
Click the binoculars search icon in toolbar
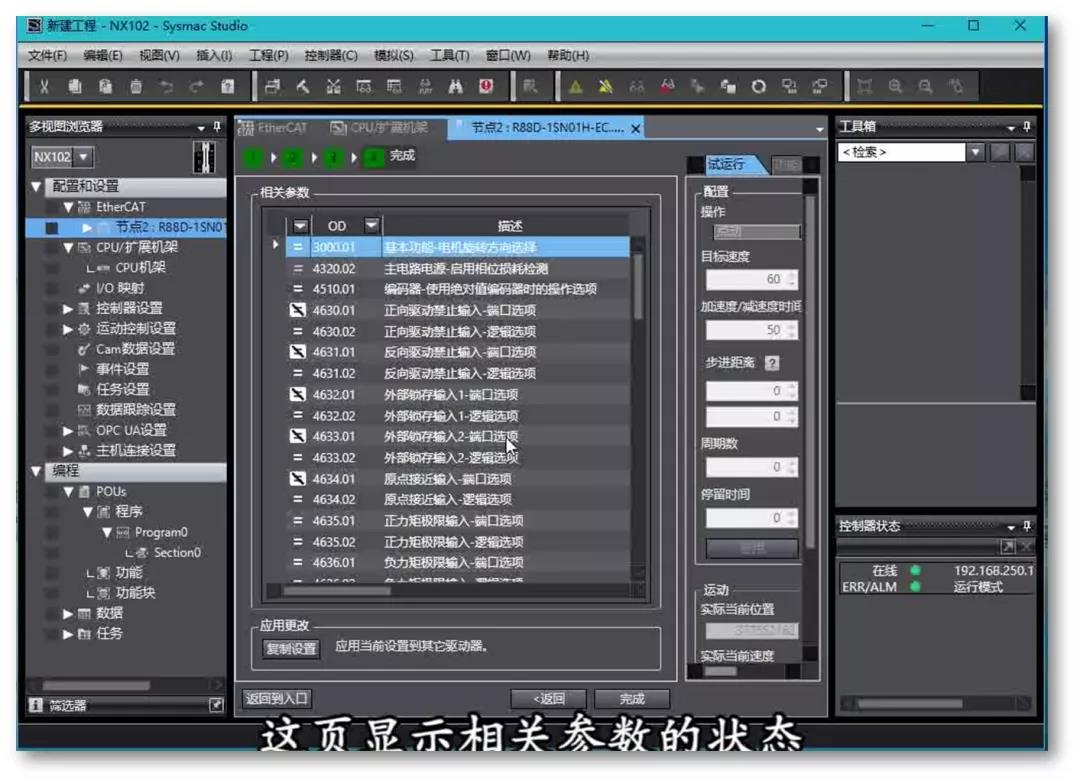[455, 87]
